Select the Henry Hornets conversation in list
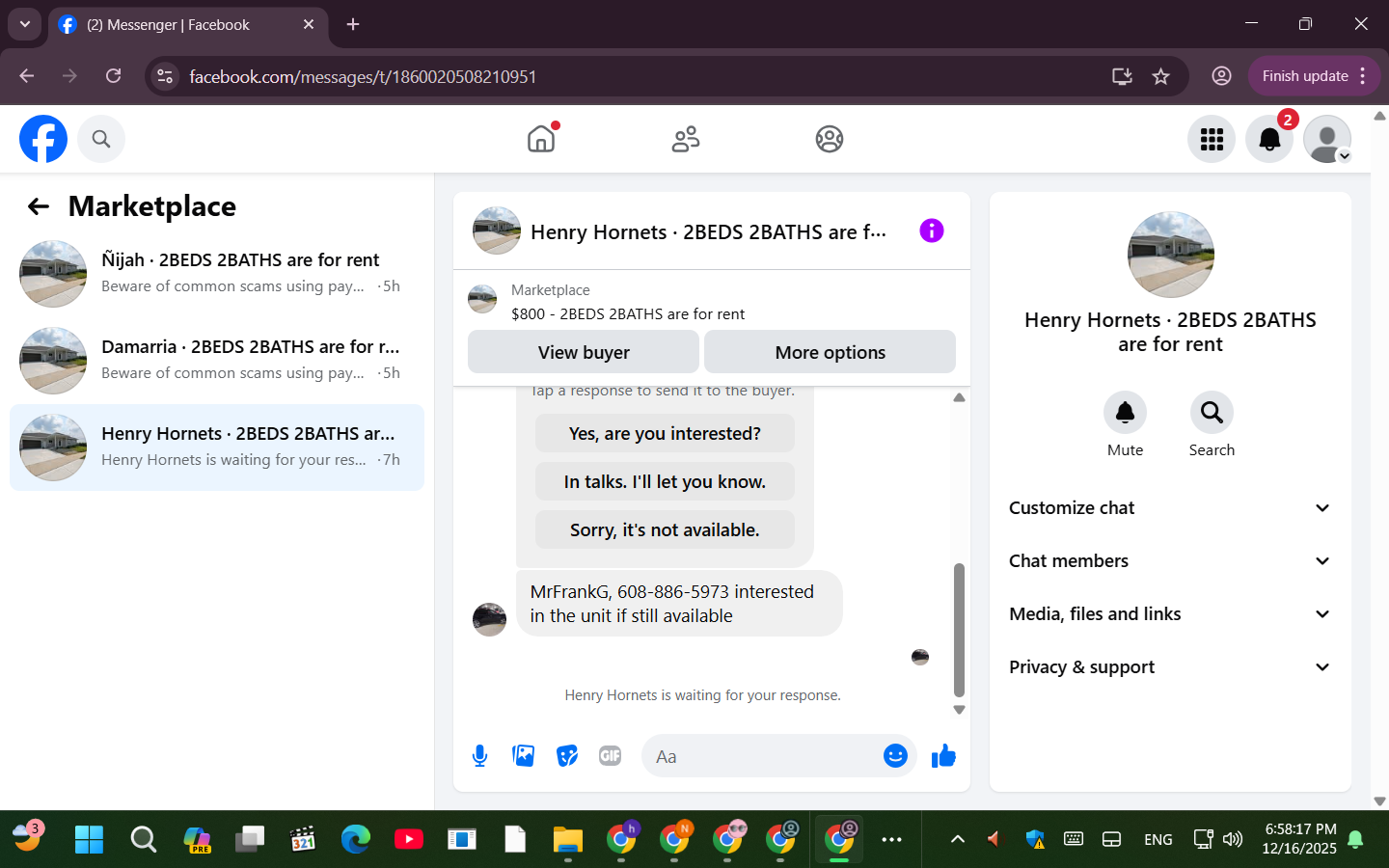This screenshot has height=868, width=1389. pos(217,448)
